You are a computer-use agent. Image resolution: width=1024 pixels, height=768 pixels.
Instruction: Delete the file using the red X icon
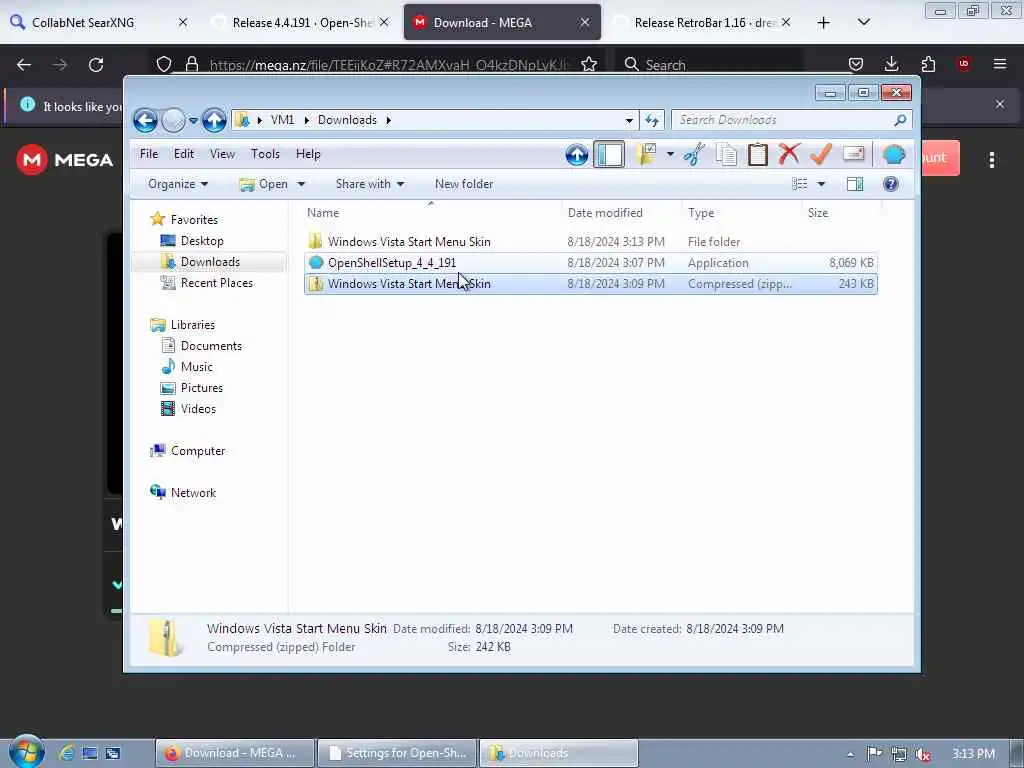click(790, 154)
